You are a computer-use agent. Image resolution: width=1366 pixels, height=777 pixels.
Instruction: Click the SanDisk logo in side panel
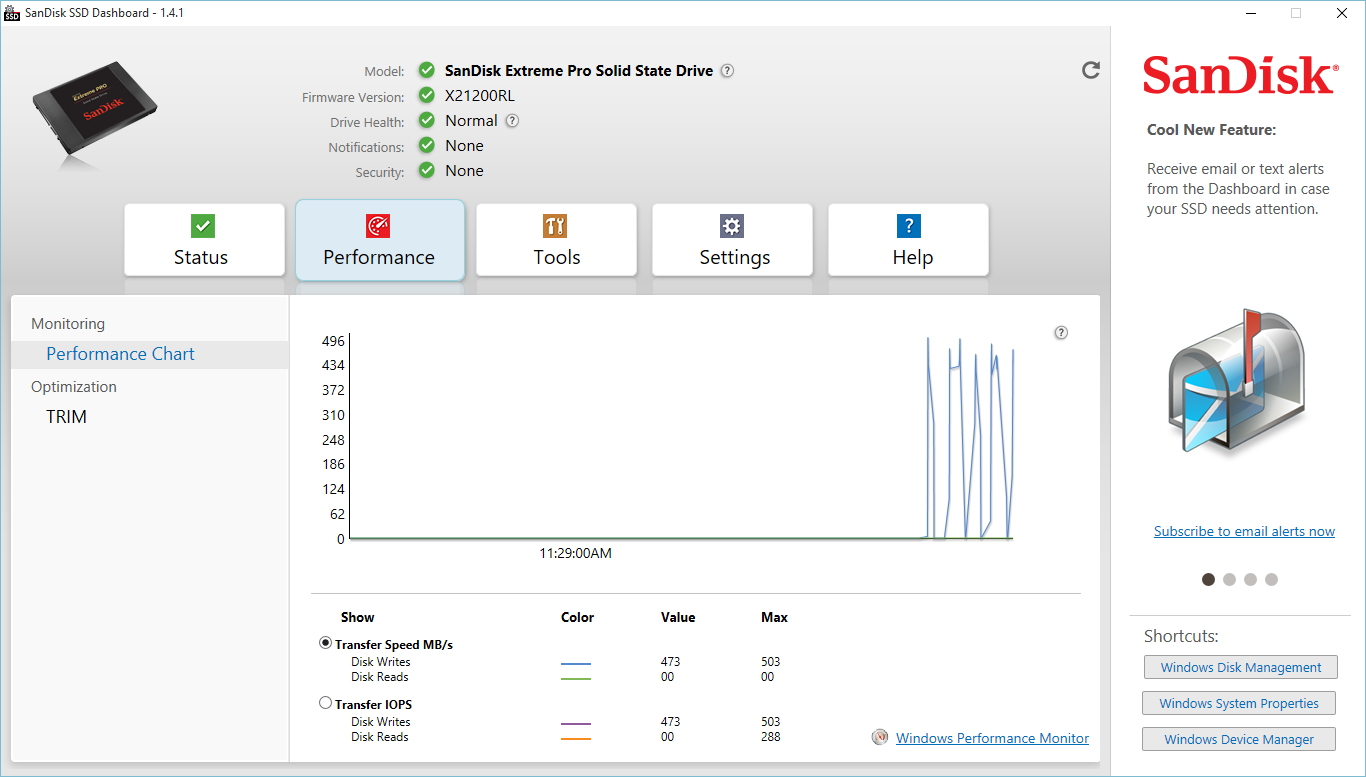(x=1241, y=76)
